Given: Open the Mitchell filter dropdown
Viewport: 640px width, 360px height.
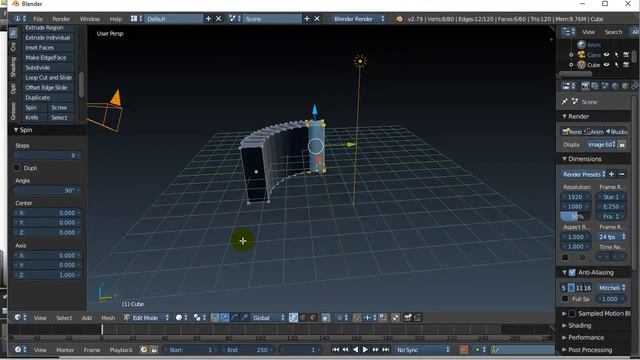Looking at the screenshot, I should 611,288.
